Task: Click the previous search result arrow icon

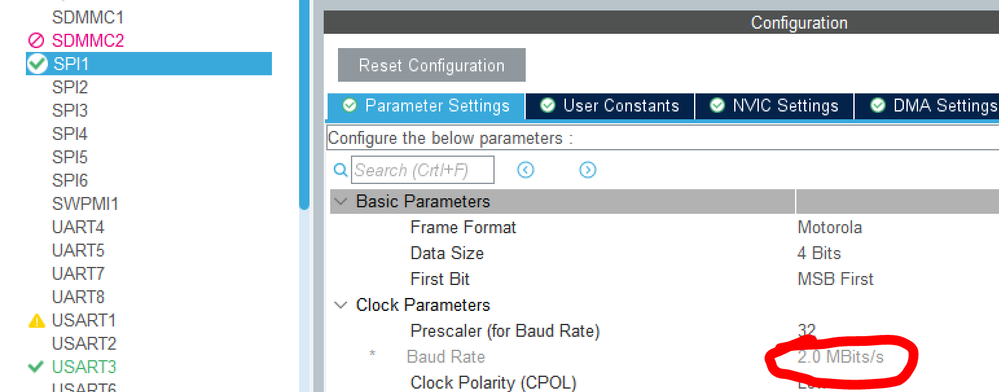Action: click(x=526, y=170)
